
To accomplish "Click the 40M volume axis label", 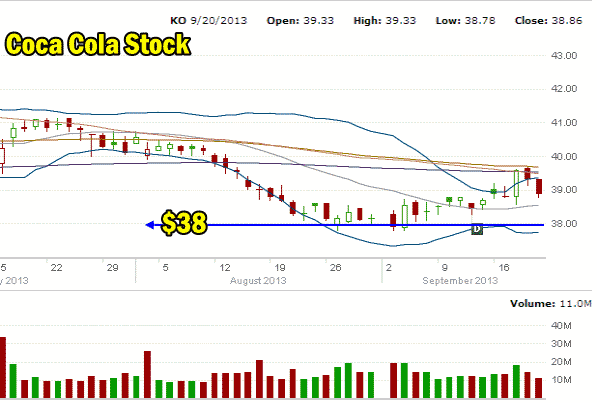I will pyautogui.click(x=561, y=326).
